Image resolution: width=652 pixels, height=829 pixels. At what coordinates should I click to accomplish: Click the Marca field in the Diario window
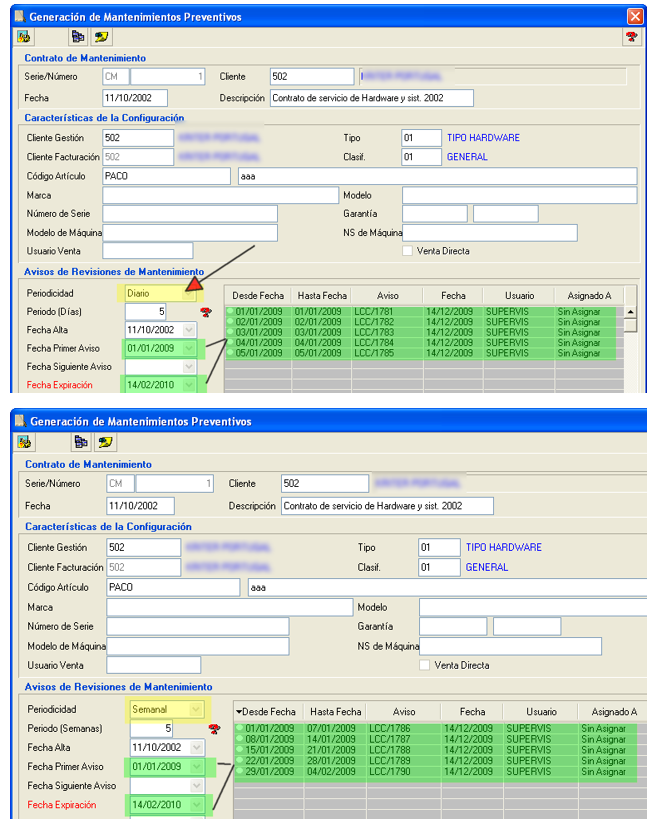[220, 195]
